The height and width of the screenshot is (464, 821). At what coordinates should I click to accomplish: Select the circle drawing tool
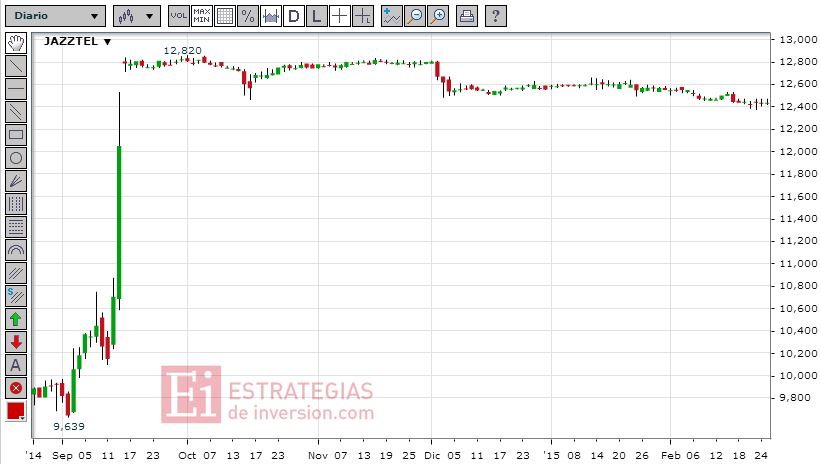click(16, 158)
